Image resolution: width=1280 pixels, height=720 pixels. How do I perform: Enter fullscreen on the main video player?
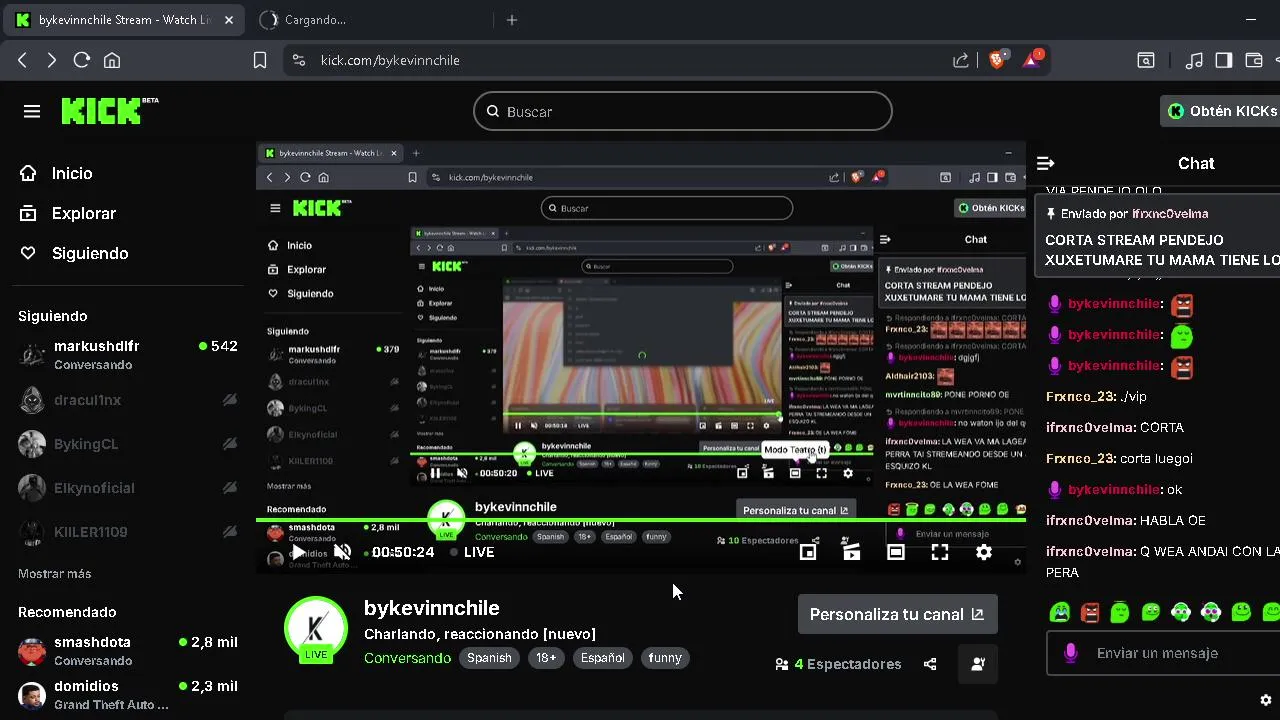pyautogui.click(x=940, y=552)
